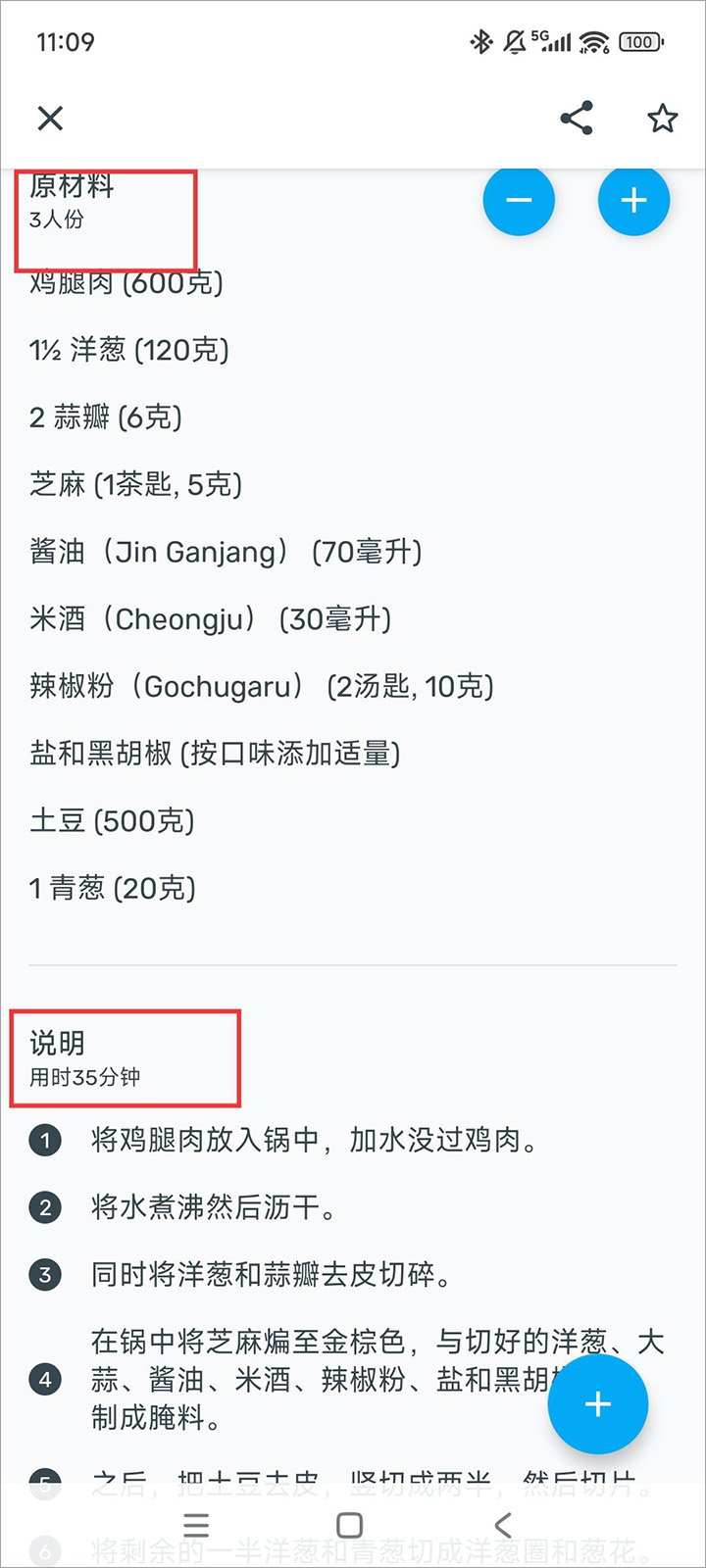The height and width of the screenshot is (1568, 706).
Task: Tap the 酱油 (Jin Ganjang) ingredient
Action: point(226,552)
